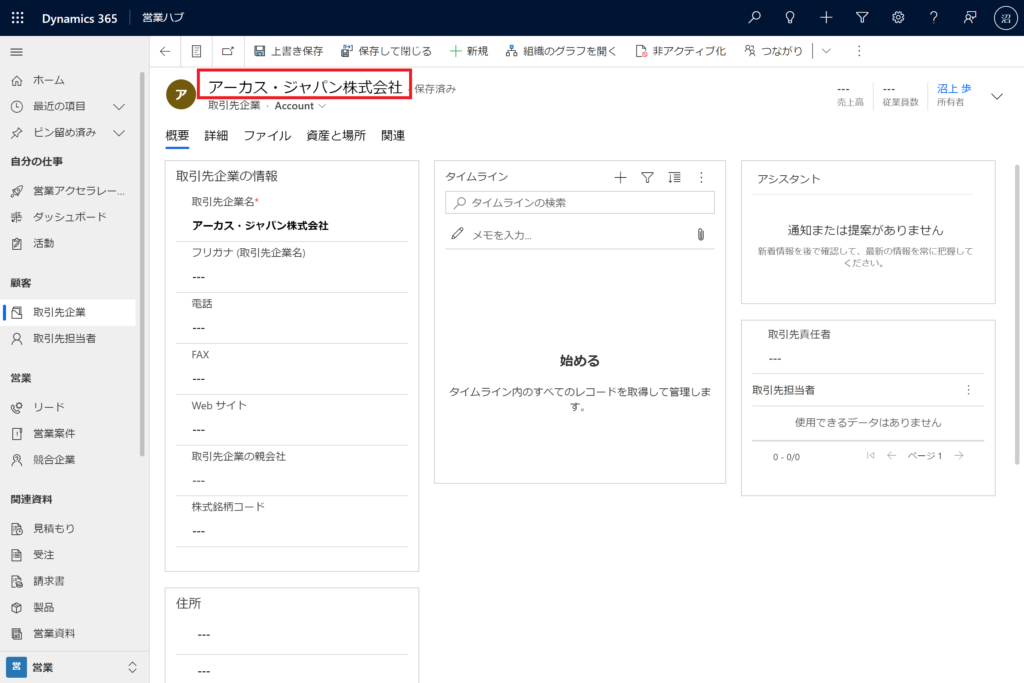Open the Account form selector dropdown

[300, 106]
